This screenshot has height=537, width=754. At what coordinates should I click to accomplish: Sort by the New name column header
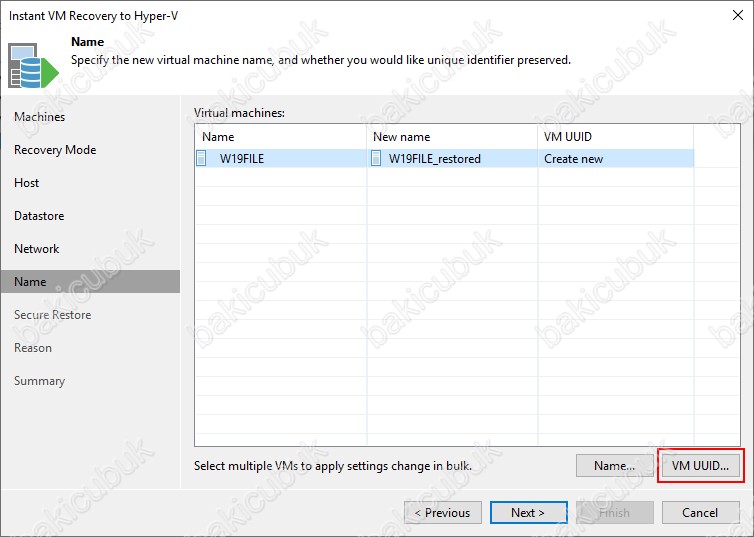point(452,137)
